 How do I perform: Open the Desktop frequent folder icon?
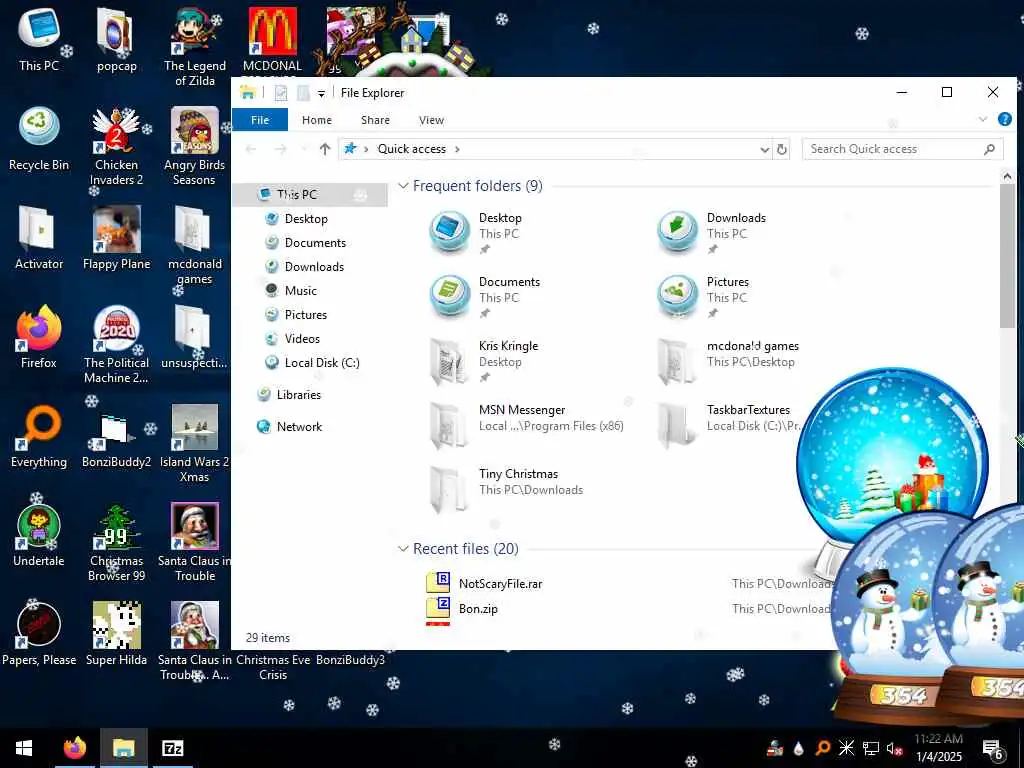point(449,232)
